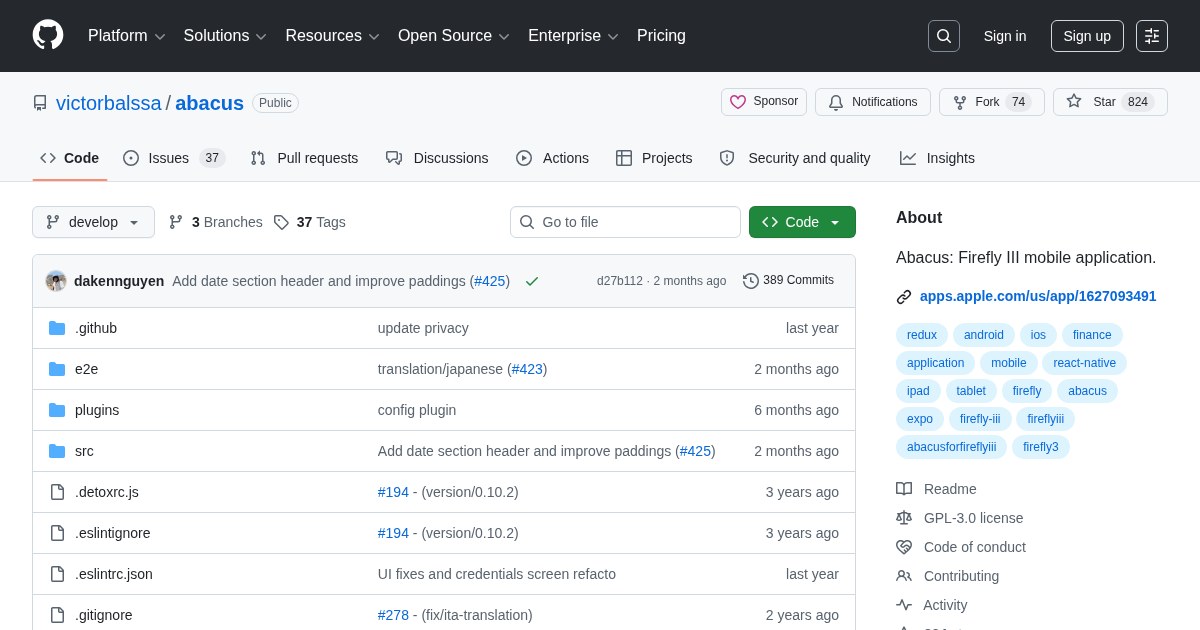Open the 'config plugin' commit message
This screenshot has width=1200, height=630.
pyautogui.click(x=417, y=410)
